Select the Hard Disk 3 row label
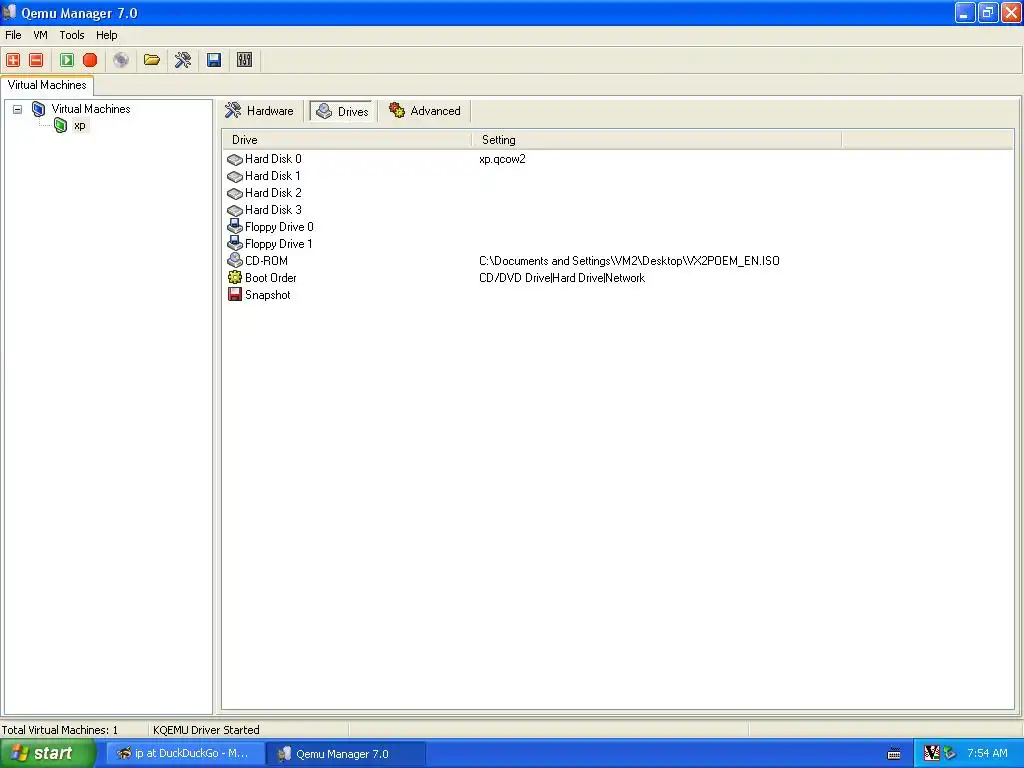 click(273, 210)
